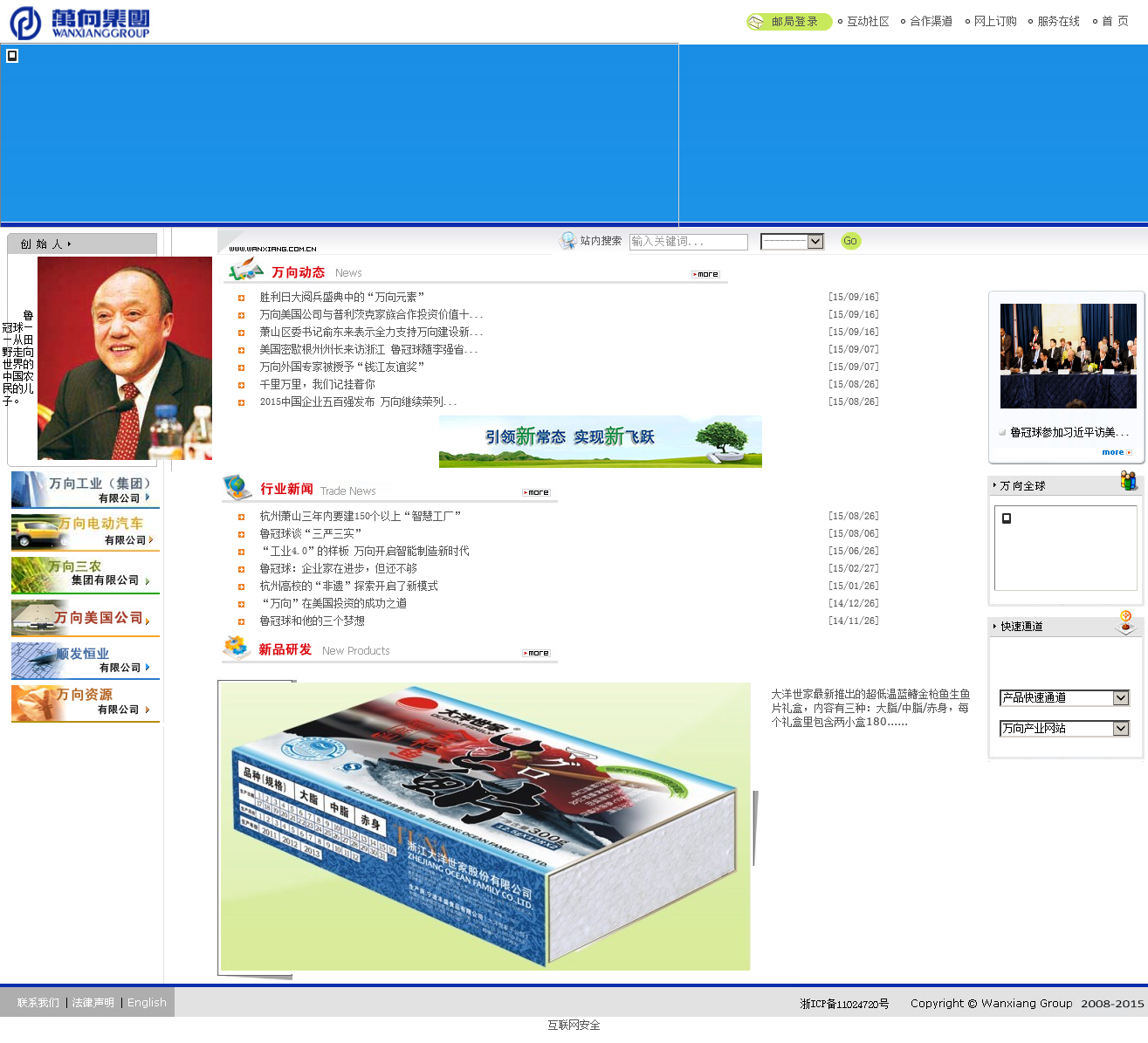Click the 万向全球 panel heading
Viewport: 1148px width, 1043px height.
point(1022,486)
